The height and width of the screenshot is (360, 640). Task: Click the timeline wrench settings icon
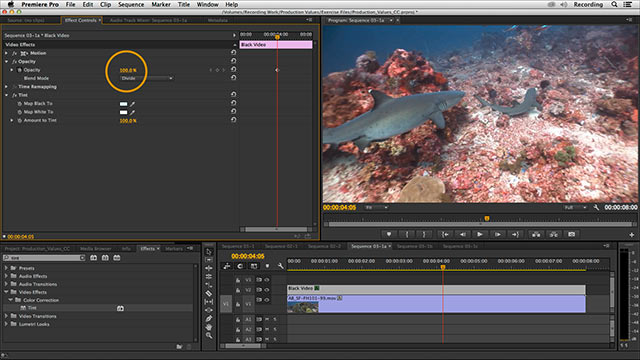point(280,266)
